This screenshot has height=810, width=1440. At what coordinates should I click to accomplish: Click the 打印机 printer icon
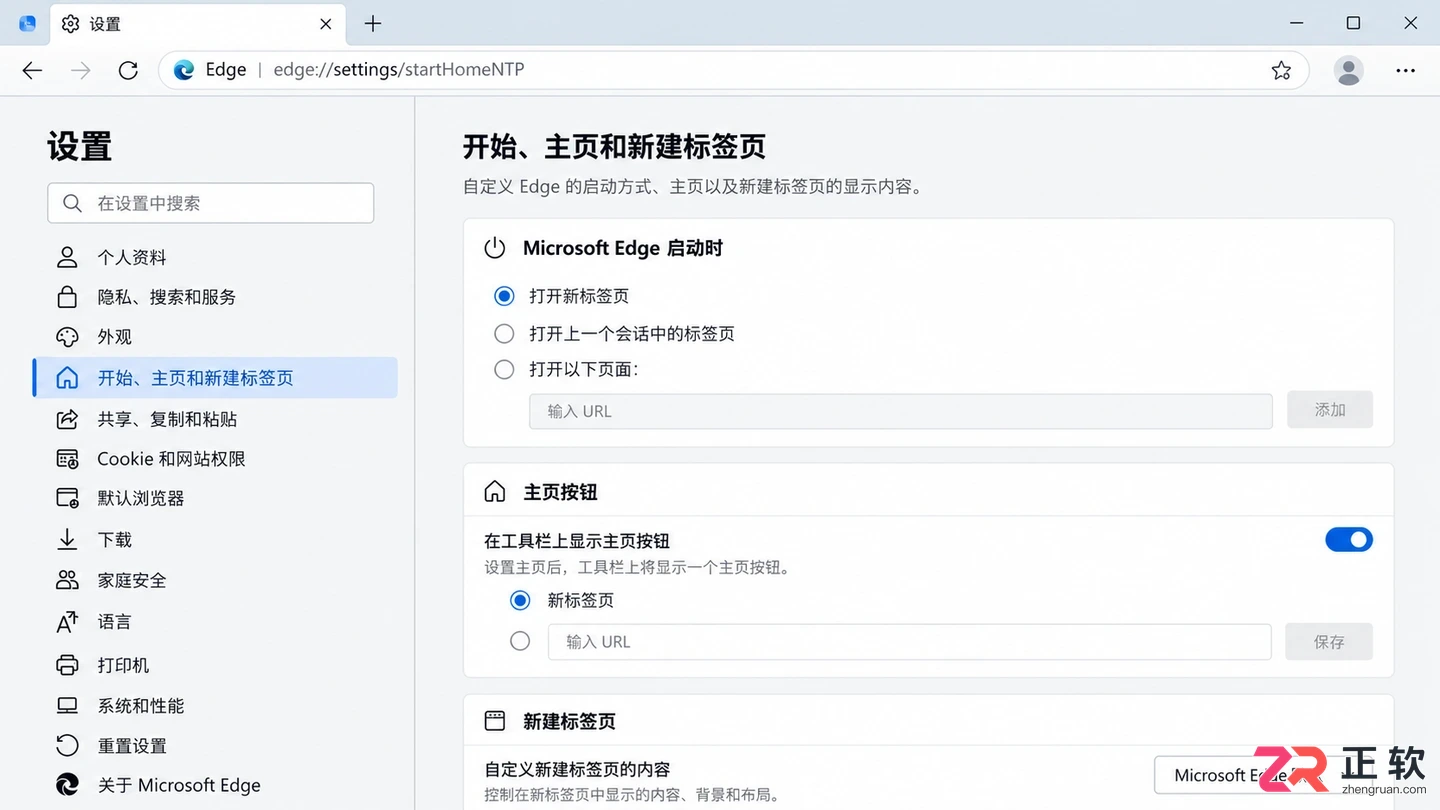coord(67,665)
